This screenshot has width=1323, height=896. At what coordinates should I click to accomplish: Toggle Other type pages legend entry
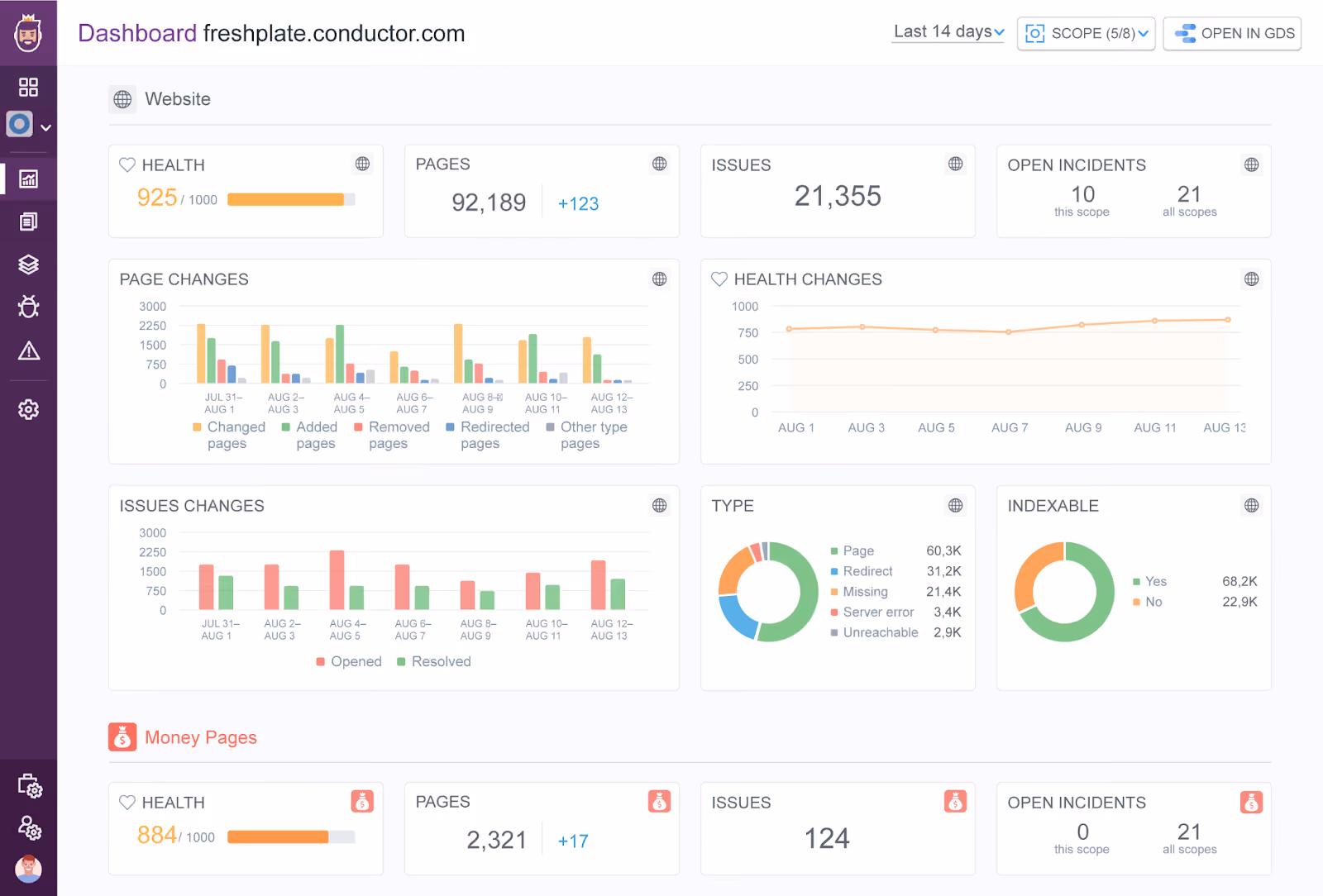pyautogui.click(x=586, y=435)
